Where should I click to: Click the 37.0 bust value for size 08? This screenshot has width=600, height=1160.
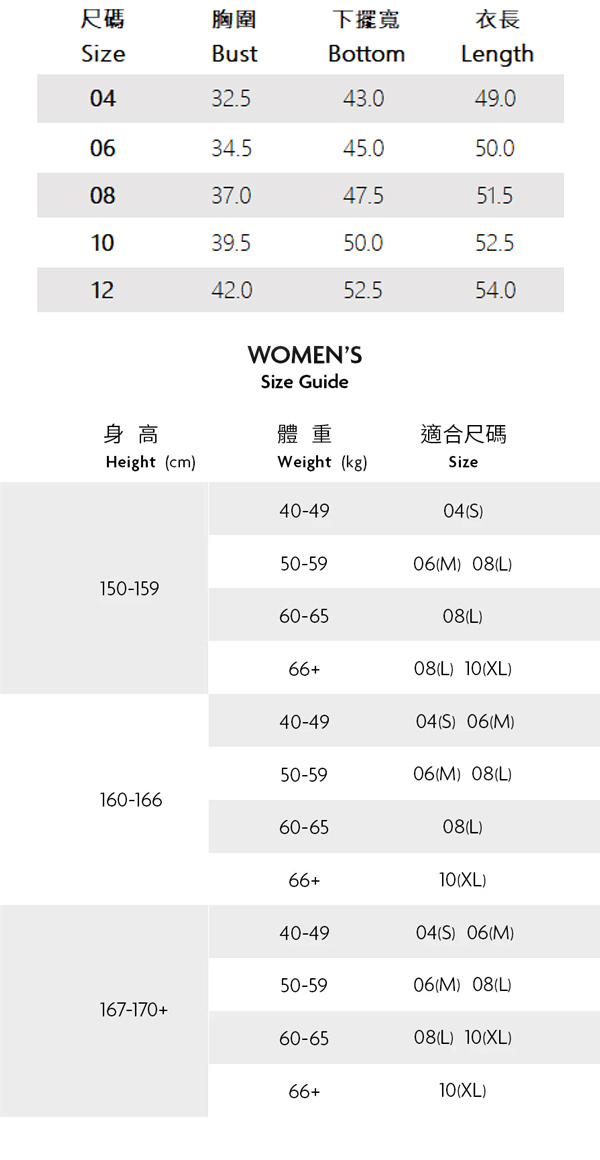231,196
